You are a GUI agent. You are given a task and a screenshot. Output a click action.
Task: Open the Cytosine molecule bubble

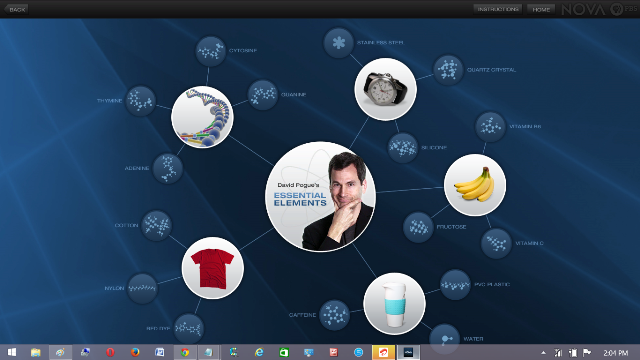pyautogui.click(x=210, y=51)
